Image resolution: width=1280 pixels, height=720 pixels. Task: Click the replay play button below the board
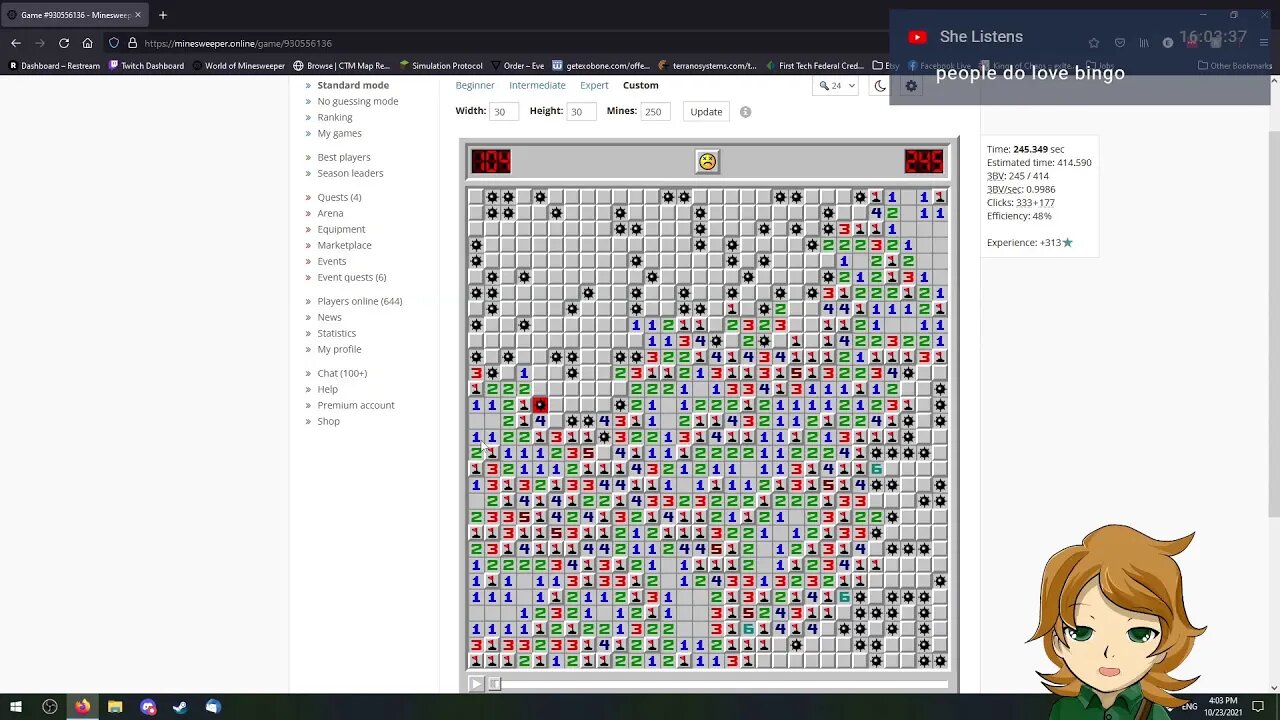click(x=475, y=684)
